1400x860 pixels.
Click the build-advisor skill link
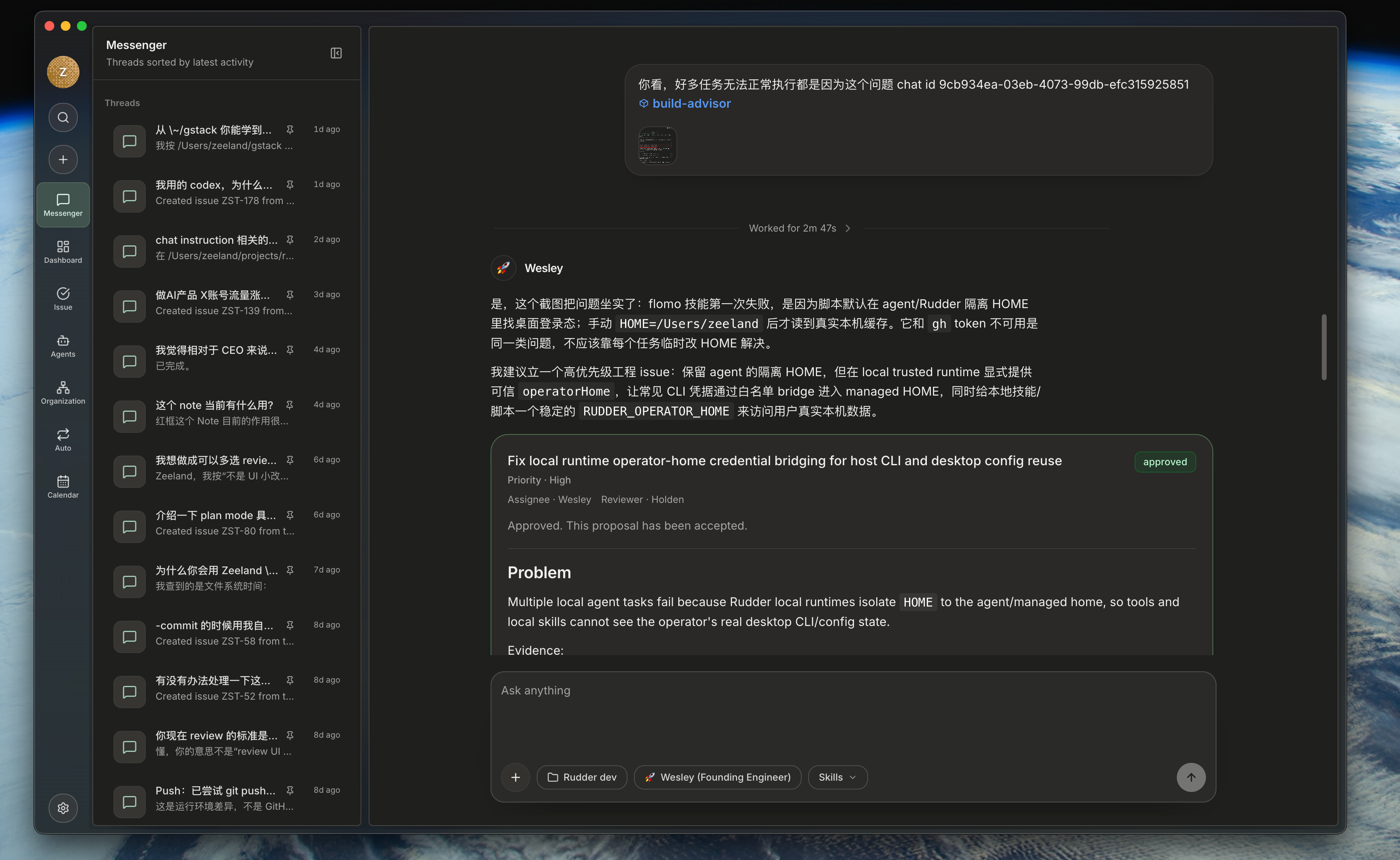(x=685, y=104)
